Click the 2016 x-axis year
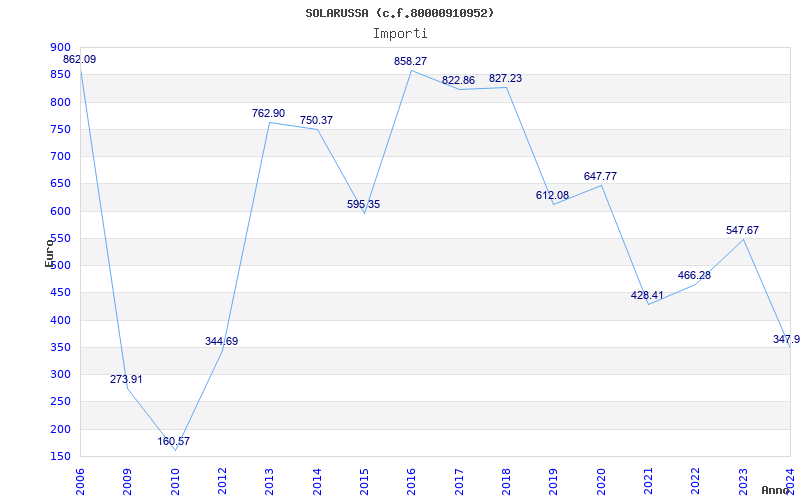The width and height of the screenshot is (800, 500). pyautogui.click(x=412, y=482)
